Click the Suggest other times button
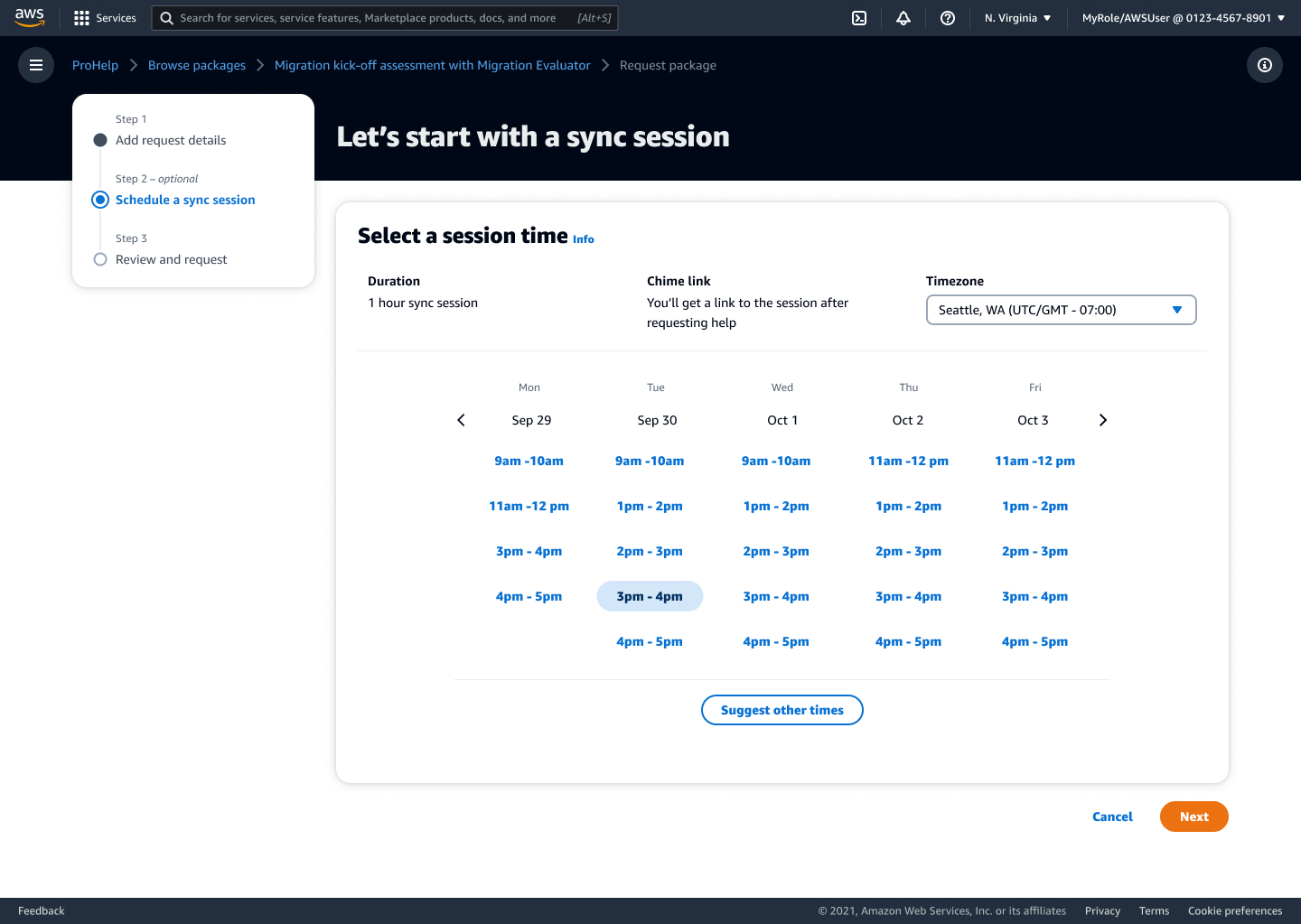The image size is (1301, 924). click(782, 710)
